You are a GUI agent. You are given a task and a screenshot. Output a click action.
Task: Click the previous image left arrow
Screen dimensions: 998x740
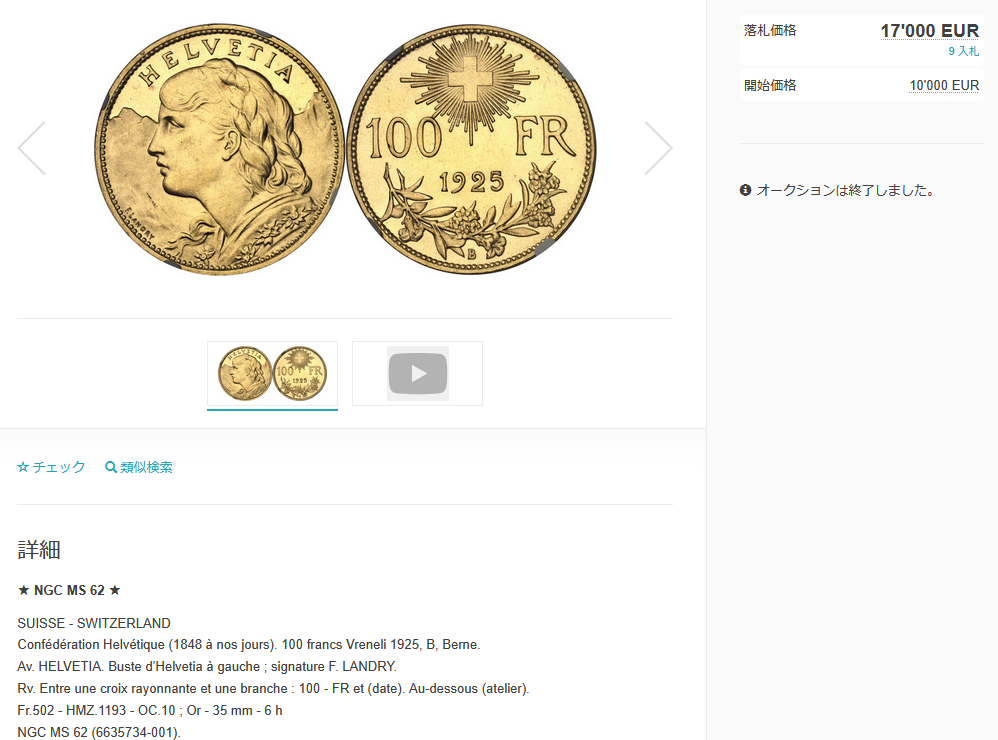point(32,148)
